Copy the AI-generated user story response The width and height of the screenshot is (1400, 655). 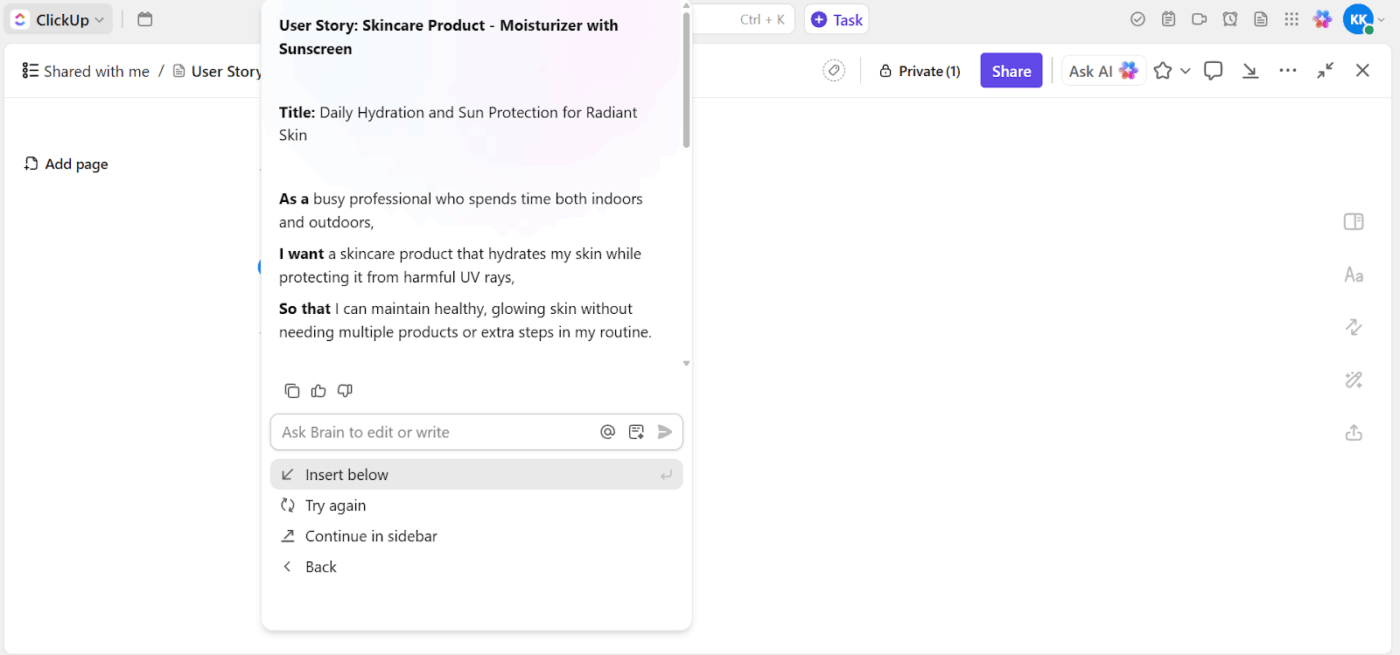coord(292,390)
